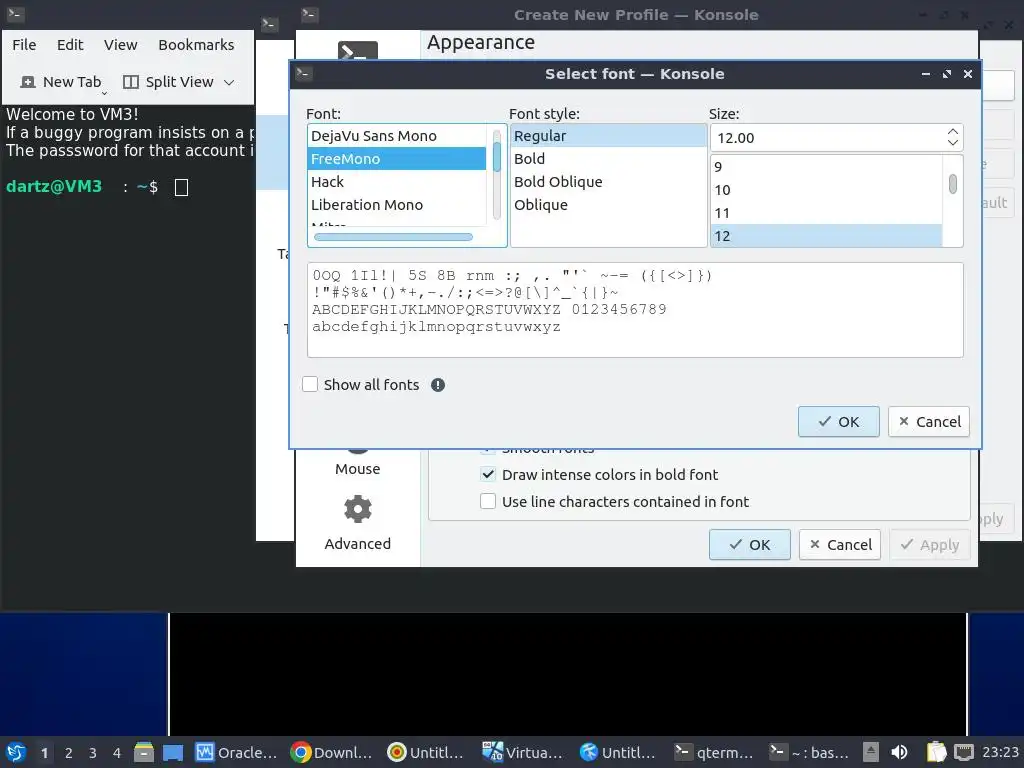The image size is (1024, 768).
Task: Select size 11 in the size list
Action: tap(826, 213)
